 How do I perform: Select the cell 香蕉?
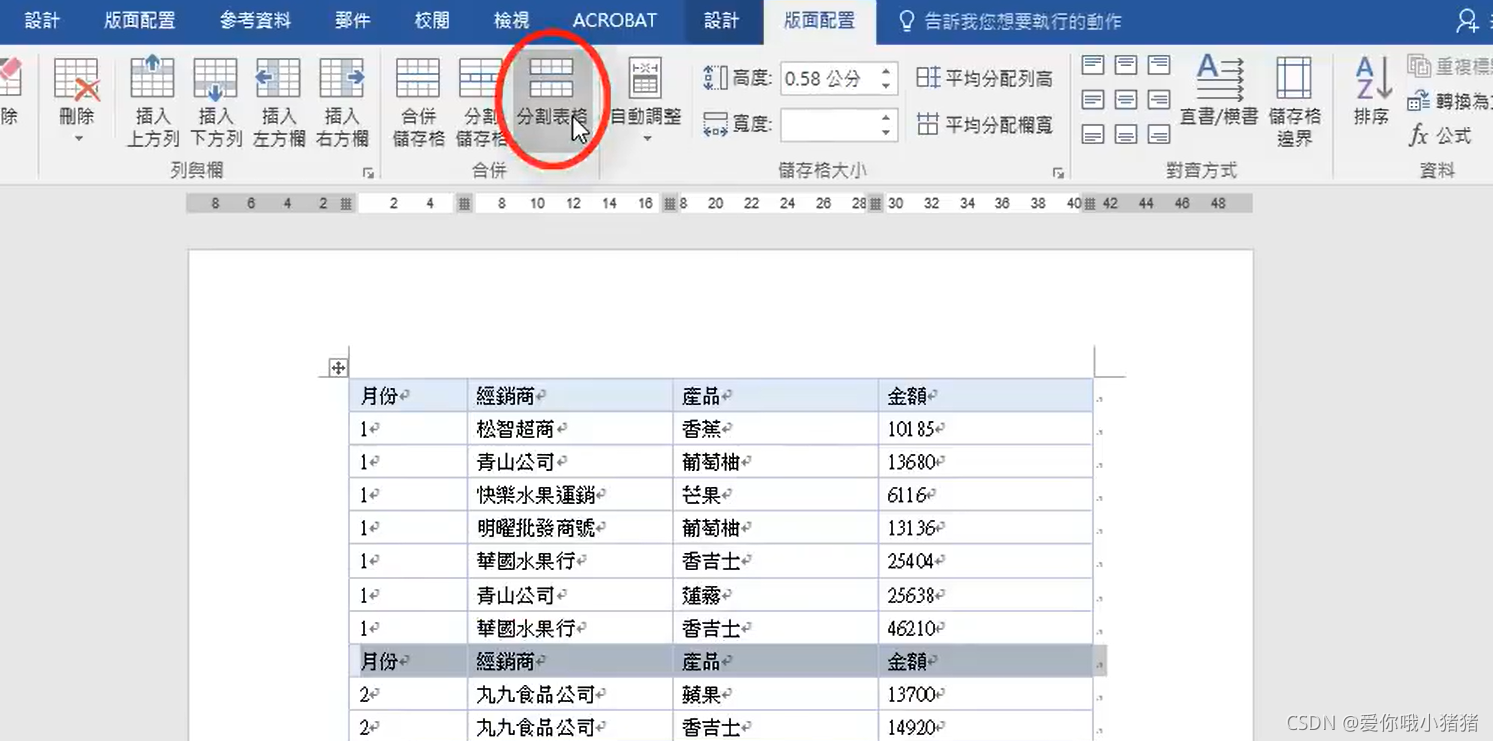click(x=776, y=429)
